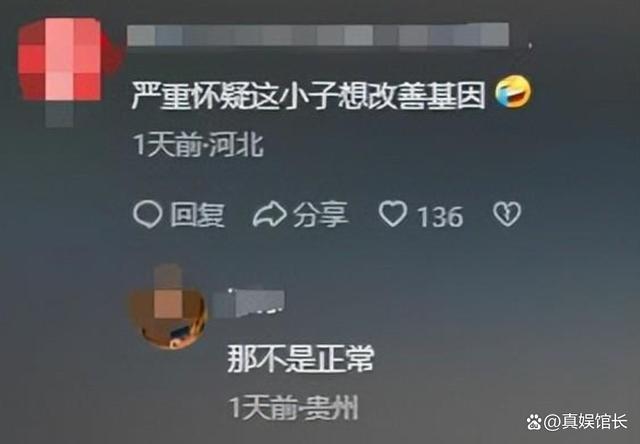The image size is (640, 444).
Task: Click the small dot right of the blurred username bar
Action: (x=530, y=45)
